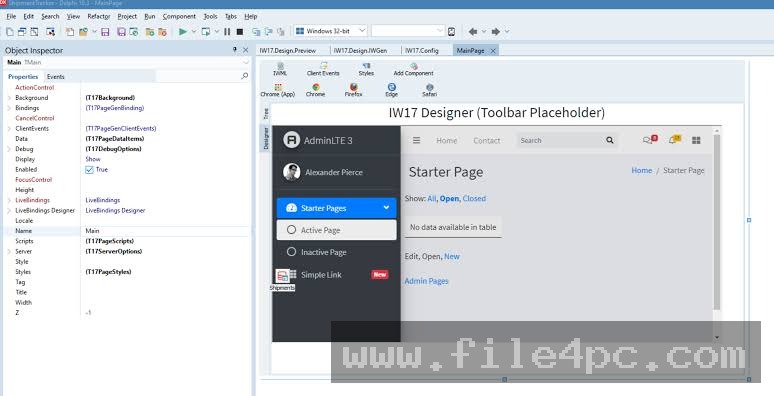774x396 pixels.
Task: Open the Project menu
Action: pyautogui.click(x=127, y=16)
